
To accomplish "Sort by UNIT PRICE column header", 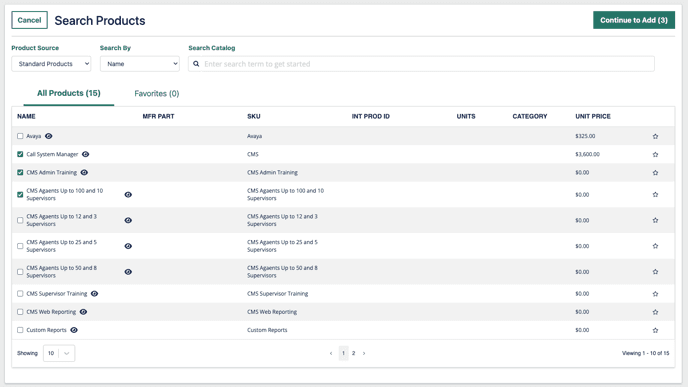I will (593, 116).
